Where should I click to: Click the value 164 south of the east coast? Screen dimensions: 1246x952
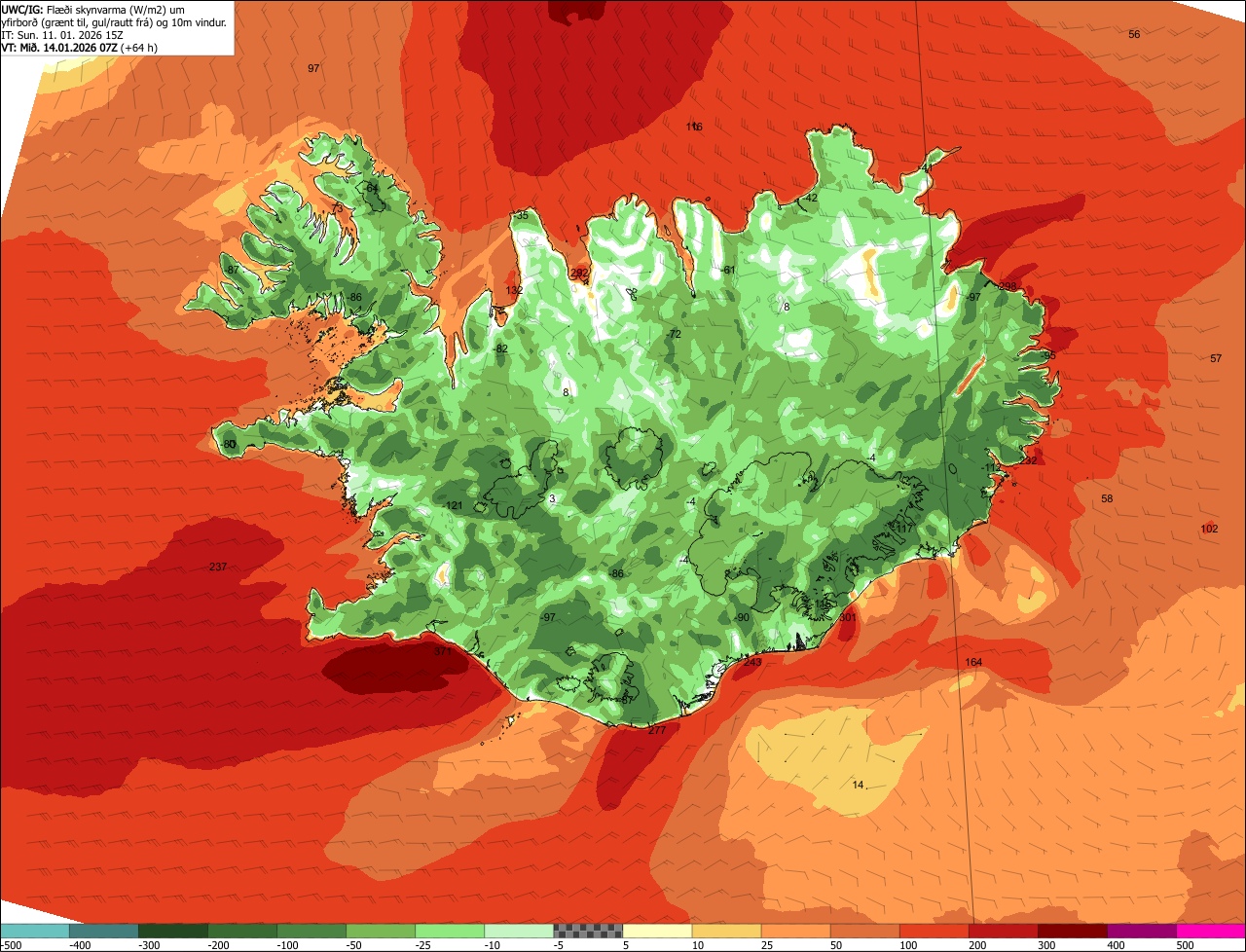973,663
